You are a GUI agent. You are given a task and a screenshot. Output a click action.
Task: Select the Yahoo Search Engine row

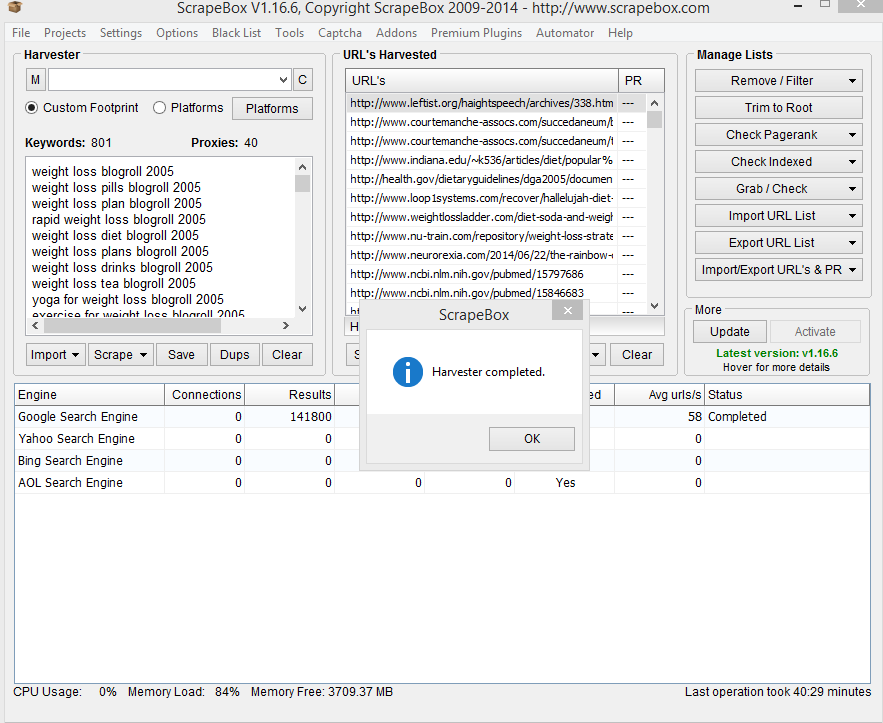point(442,439)
